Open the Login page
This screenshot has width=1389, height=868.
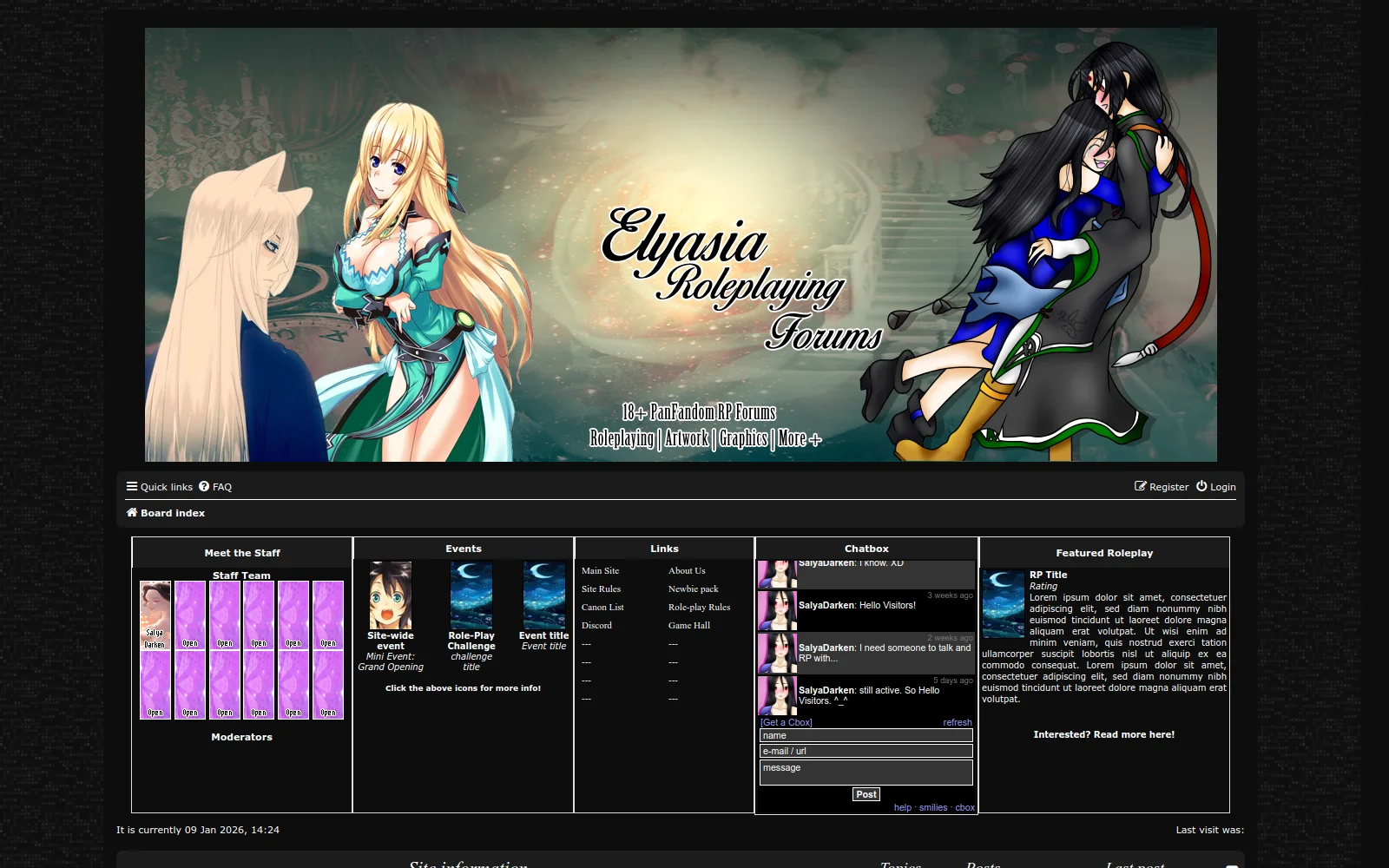coord(1216,487)
